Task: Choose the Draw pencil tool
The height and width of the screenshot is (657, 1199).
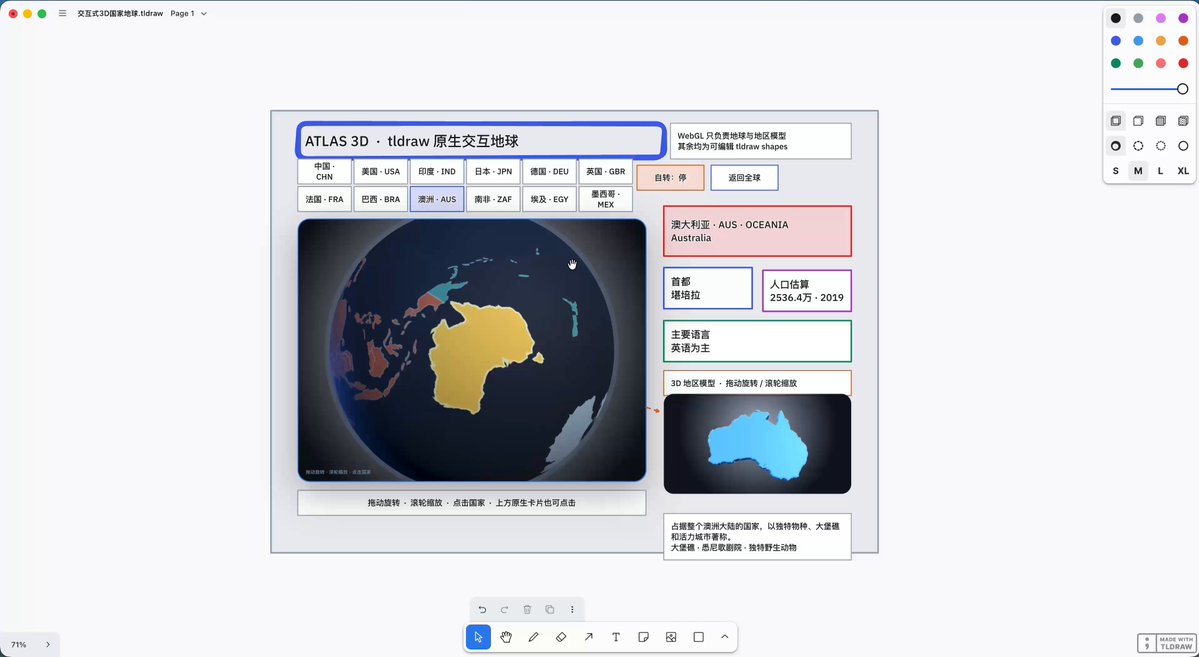Action: pos(533,637)
